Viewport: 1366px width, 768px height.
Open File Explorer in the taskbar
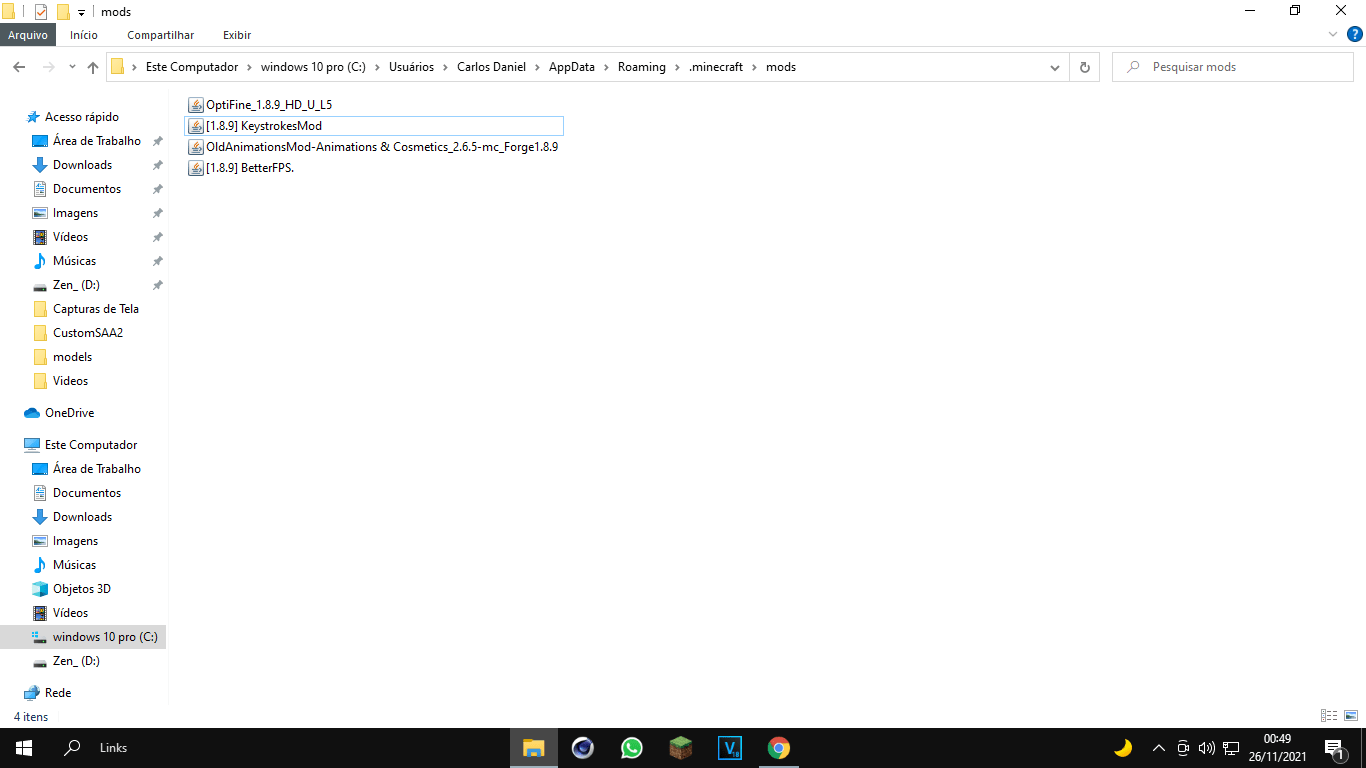pos(534,748)
